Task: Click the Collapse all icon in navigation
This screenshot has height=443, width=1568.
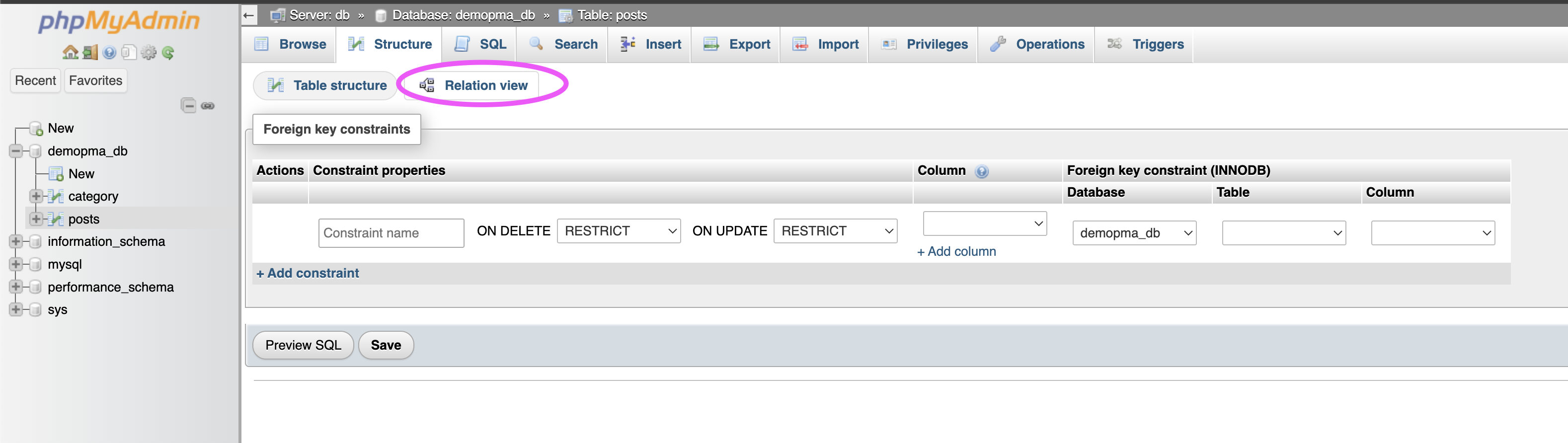Action: click(x=189, y=106)
